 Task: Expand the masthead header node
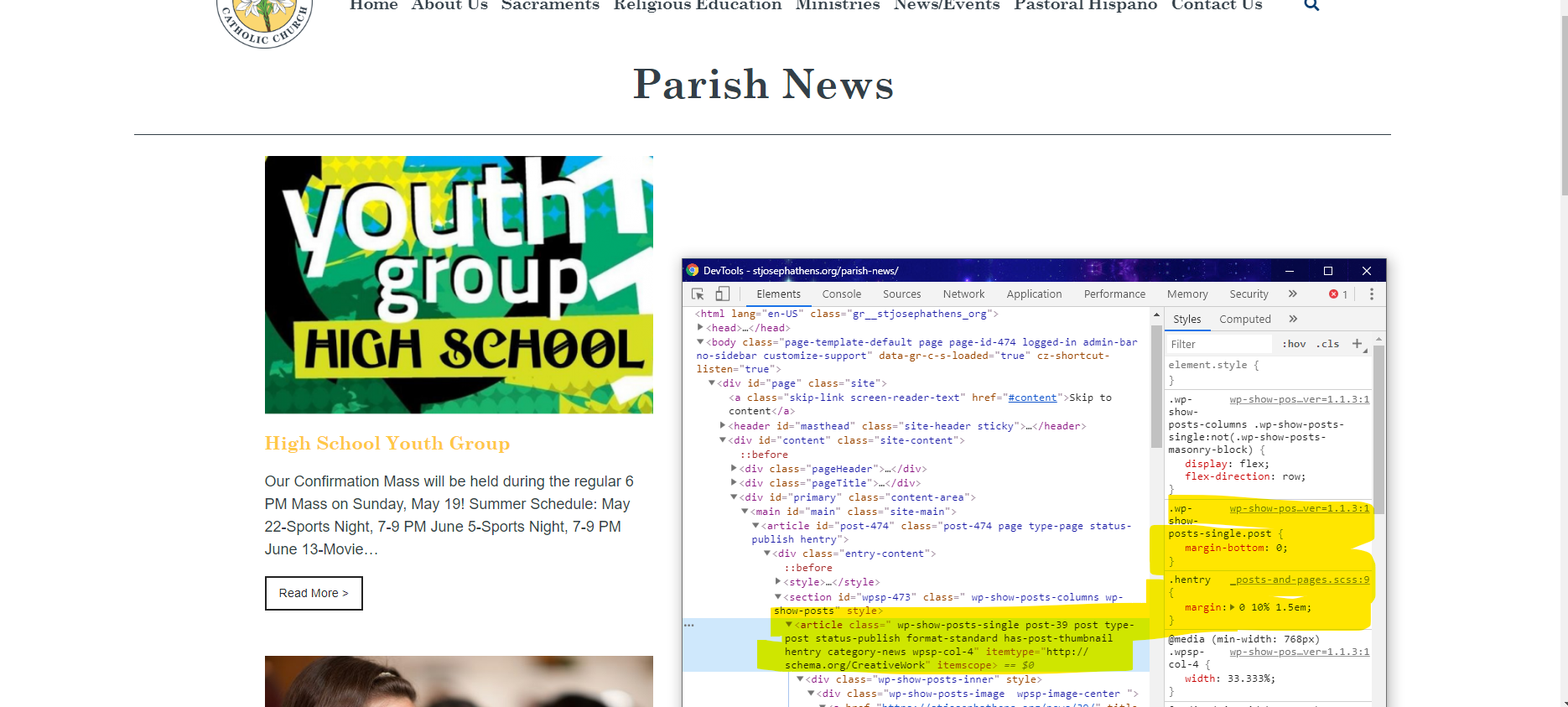click(x=723, y=426)
